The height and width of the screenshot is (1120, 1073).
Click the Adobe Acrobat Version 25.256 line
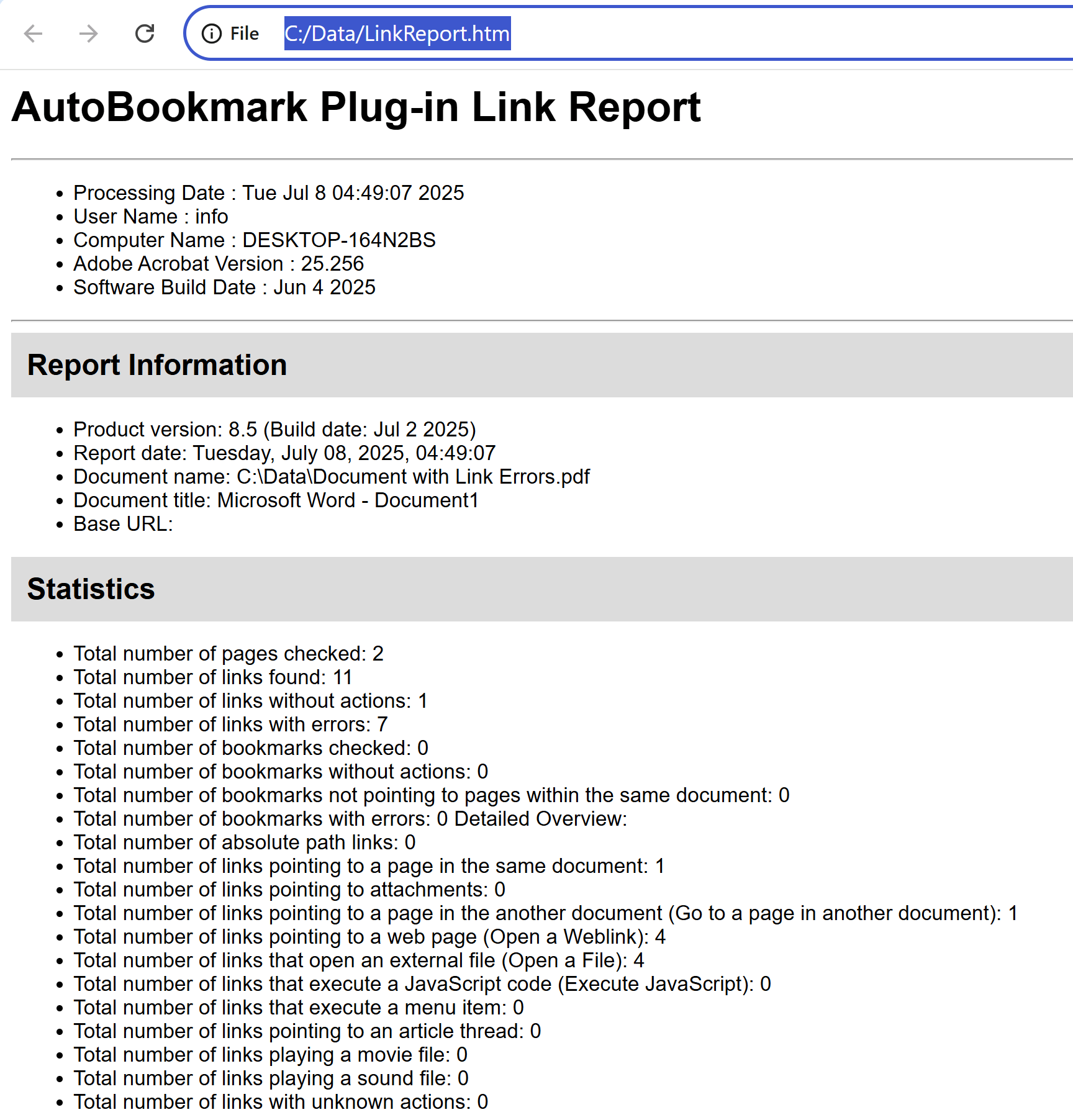[x=219, y=264]
